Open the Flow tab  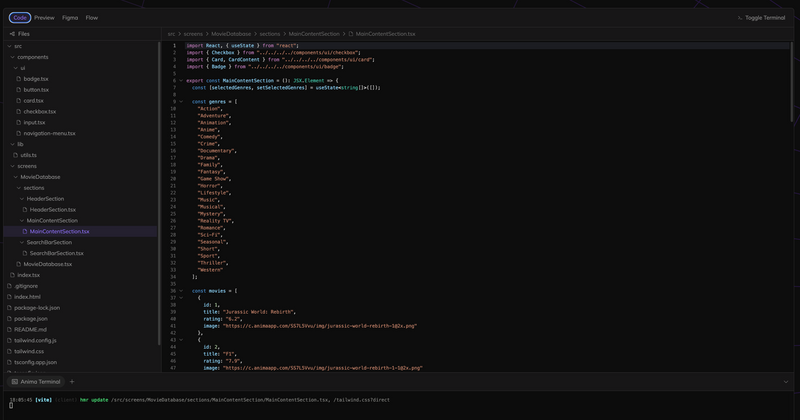pos(92,17)
